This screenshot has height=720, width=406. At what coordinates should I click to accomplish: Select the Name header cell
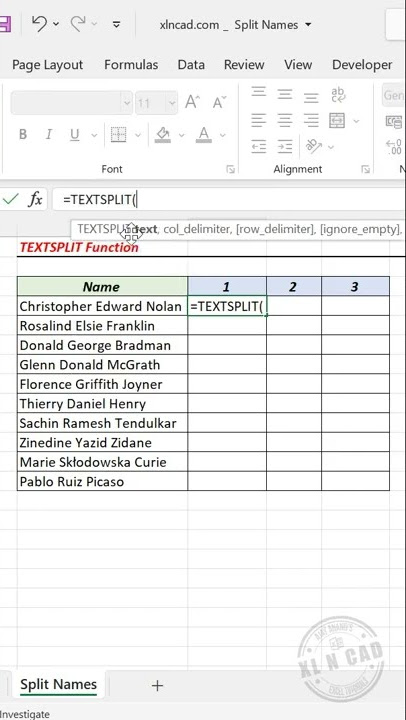[x=102, y=287]
